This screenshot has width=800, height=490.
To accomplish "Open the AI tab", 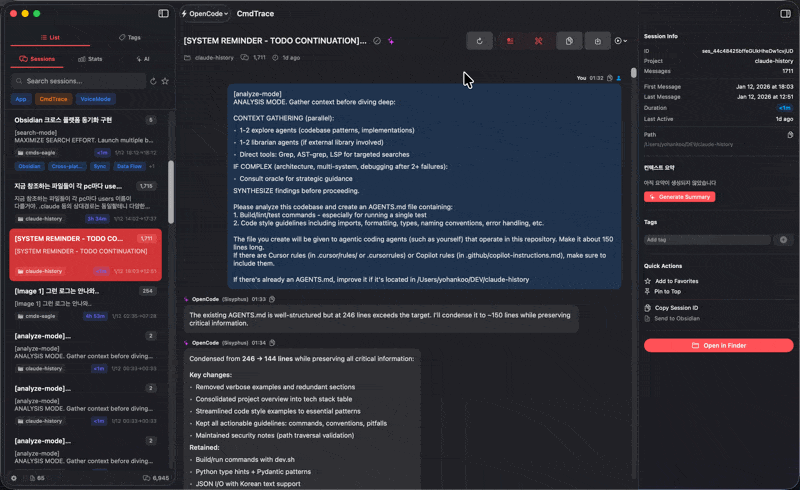I will 143,59.
